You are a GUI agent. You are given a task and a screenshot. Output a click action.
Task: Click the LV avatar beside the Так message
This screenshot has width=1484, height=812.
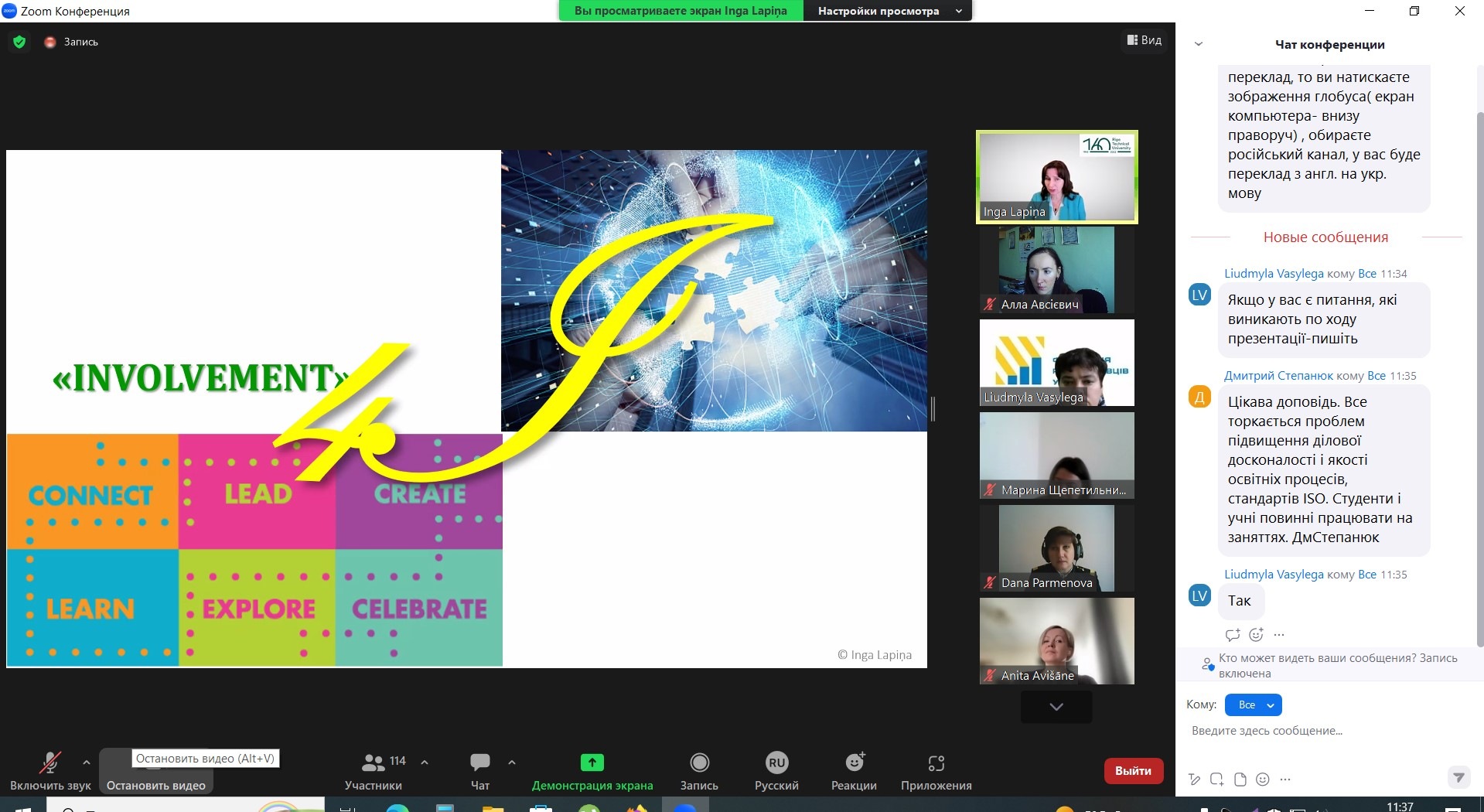tap(1199, 595)
